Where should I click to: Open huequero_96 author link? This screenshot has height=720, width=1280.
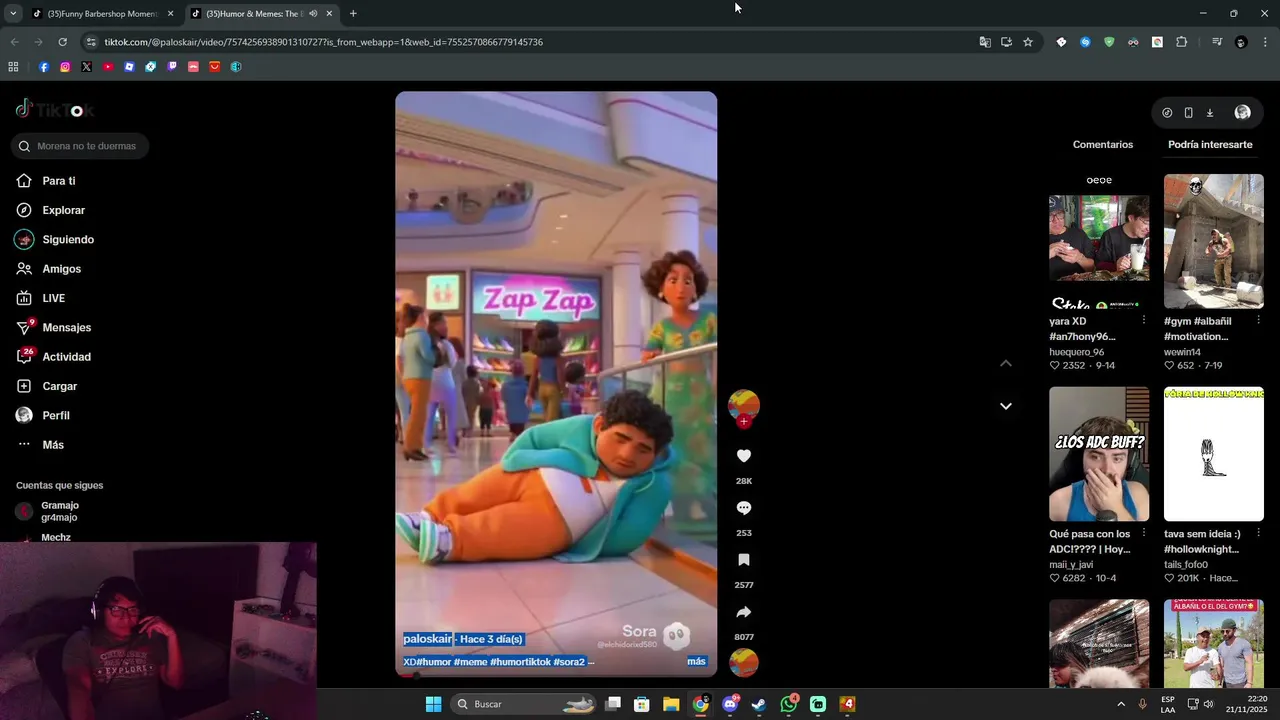coord(1077,352)
